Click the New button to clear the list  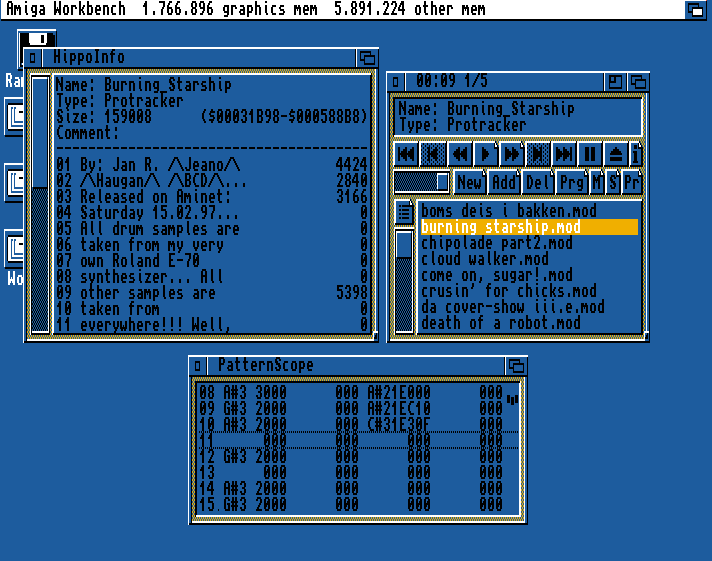(x=469, y=182)
